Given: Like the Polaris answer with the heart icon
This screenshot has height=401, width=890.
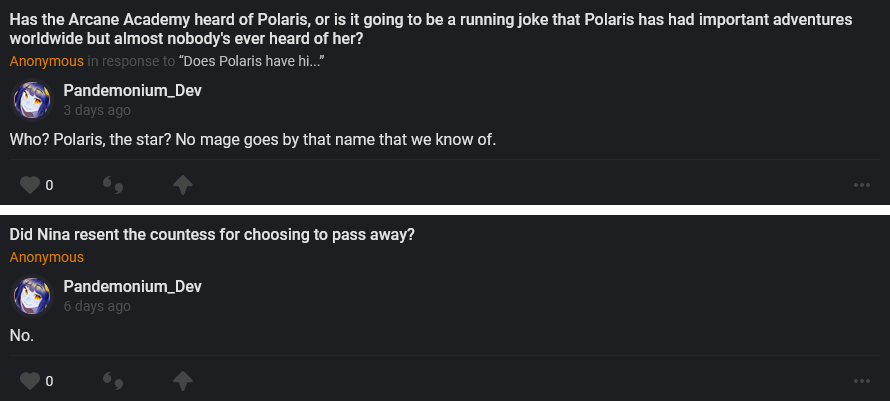Looking at the screenshot, I should pyautogui.click(x=30, y=185).
